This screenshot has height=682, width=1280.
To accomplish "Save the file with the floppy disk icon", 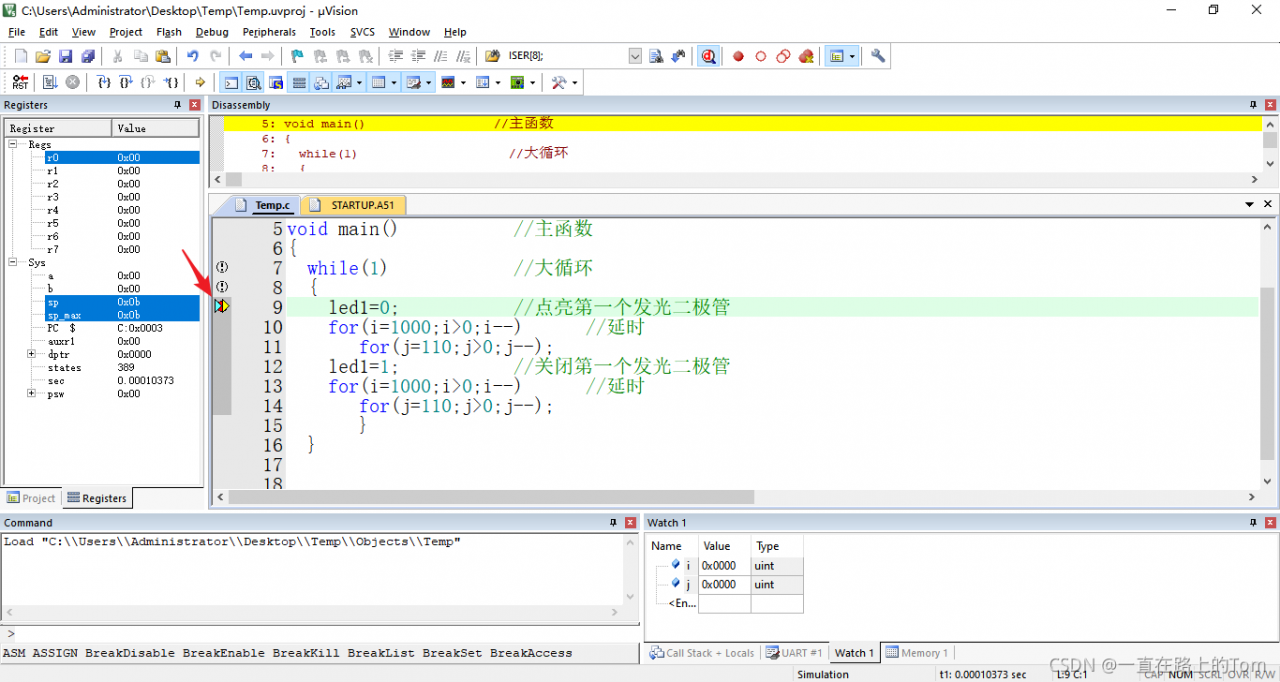I will pos(65,57).
